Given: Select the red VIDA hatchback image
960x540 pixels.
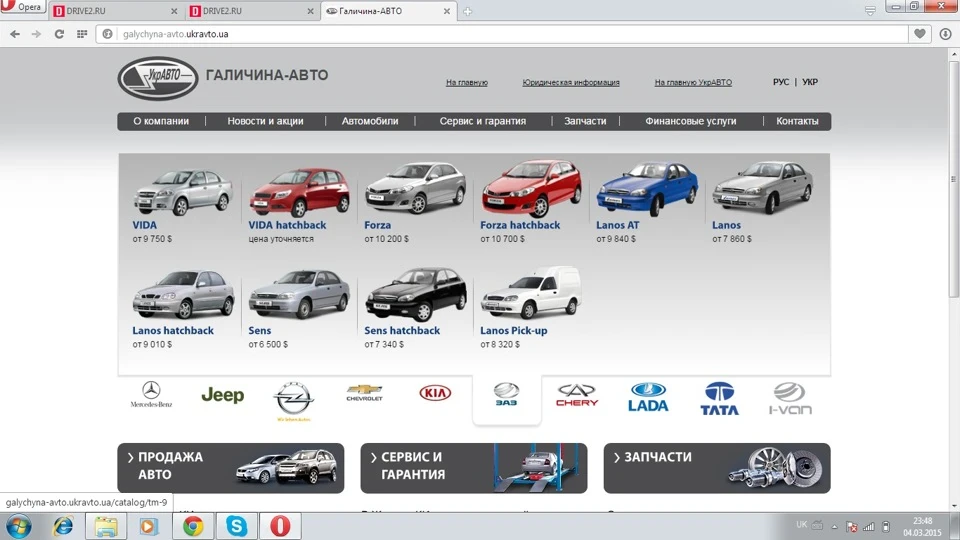Looking at the screenshot, I should pyautogui.click(x=299, y=192).
